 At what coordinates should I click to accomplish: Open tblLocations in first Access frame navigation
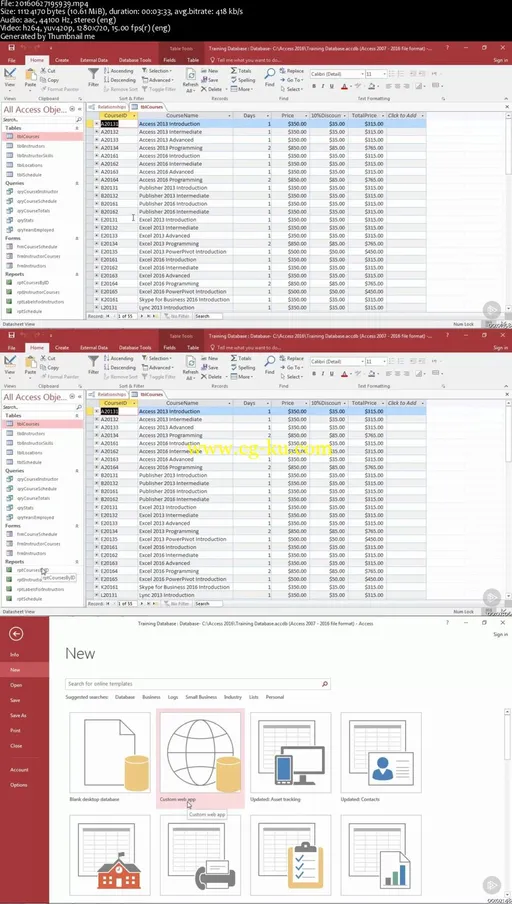[x=29, y=165]
